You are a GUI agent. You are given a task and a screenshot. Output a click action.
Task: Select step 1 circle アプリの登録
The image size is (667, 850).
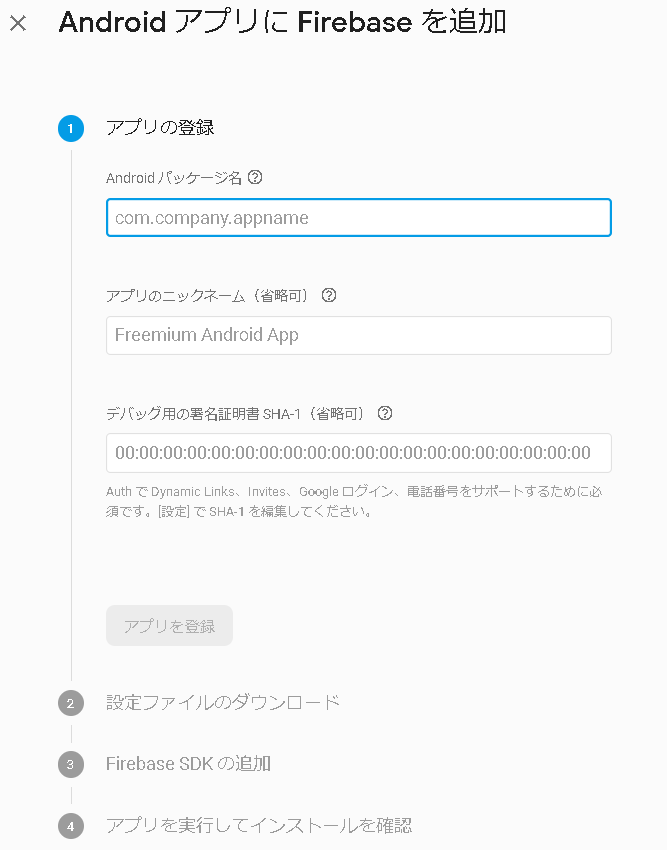(x=70, y=128)
